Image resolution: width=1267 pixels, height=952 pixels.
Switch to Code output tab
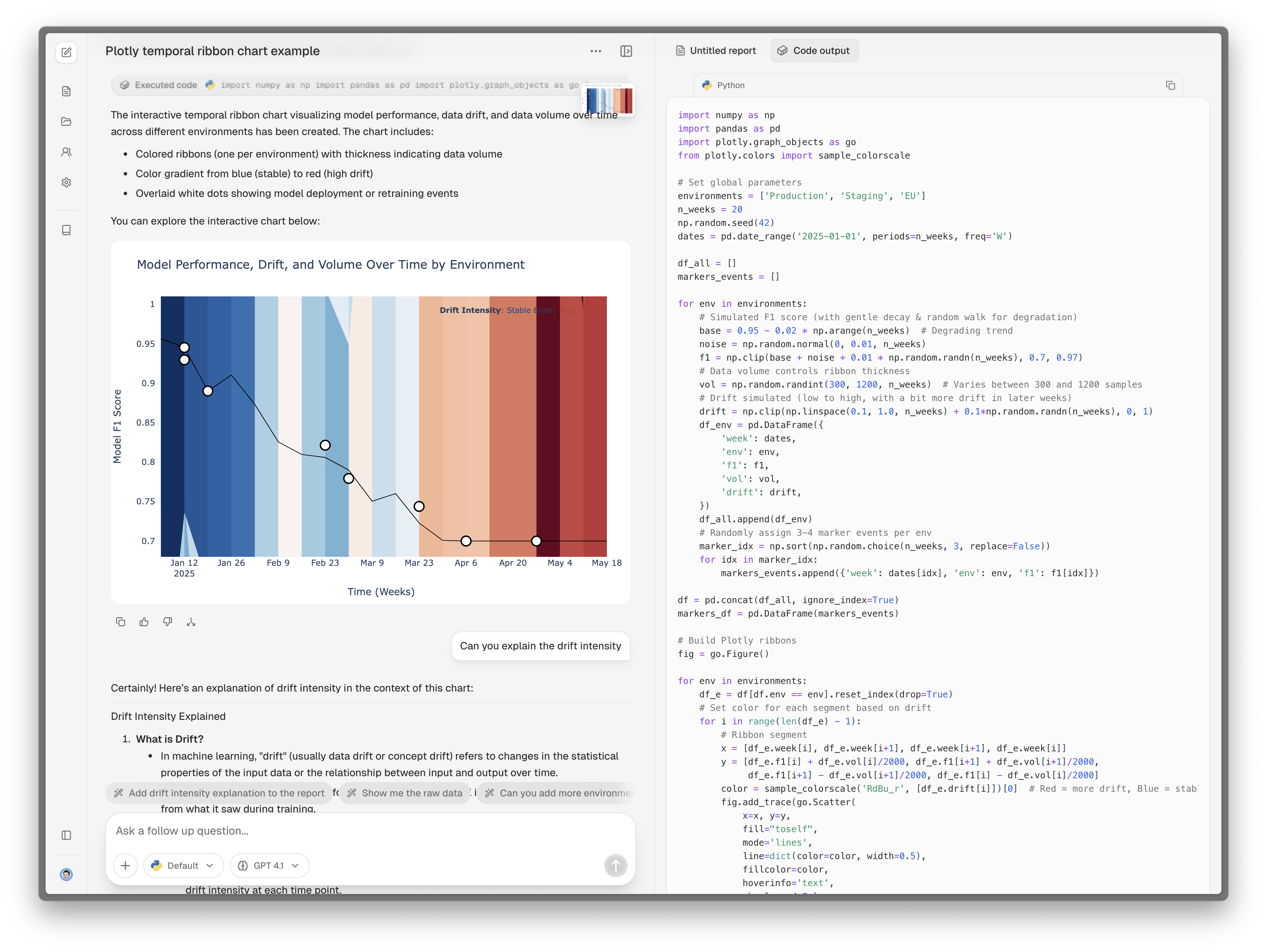[x=813, y=50]
